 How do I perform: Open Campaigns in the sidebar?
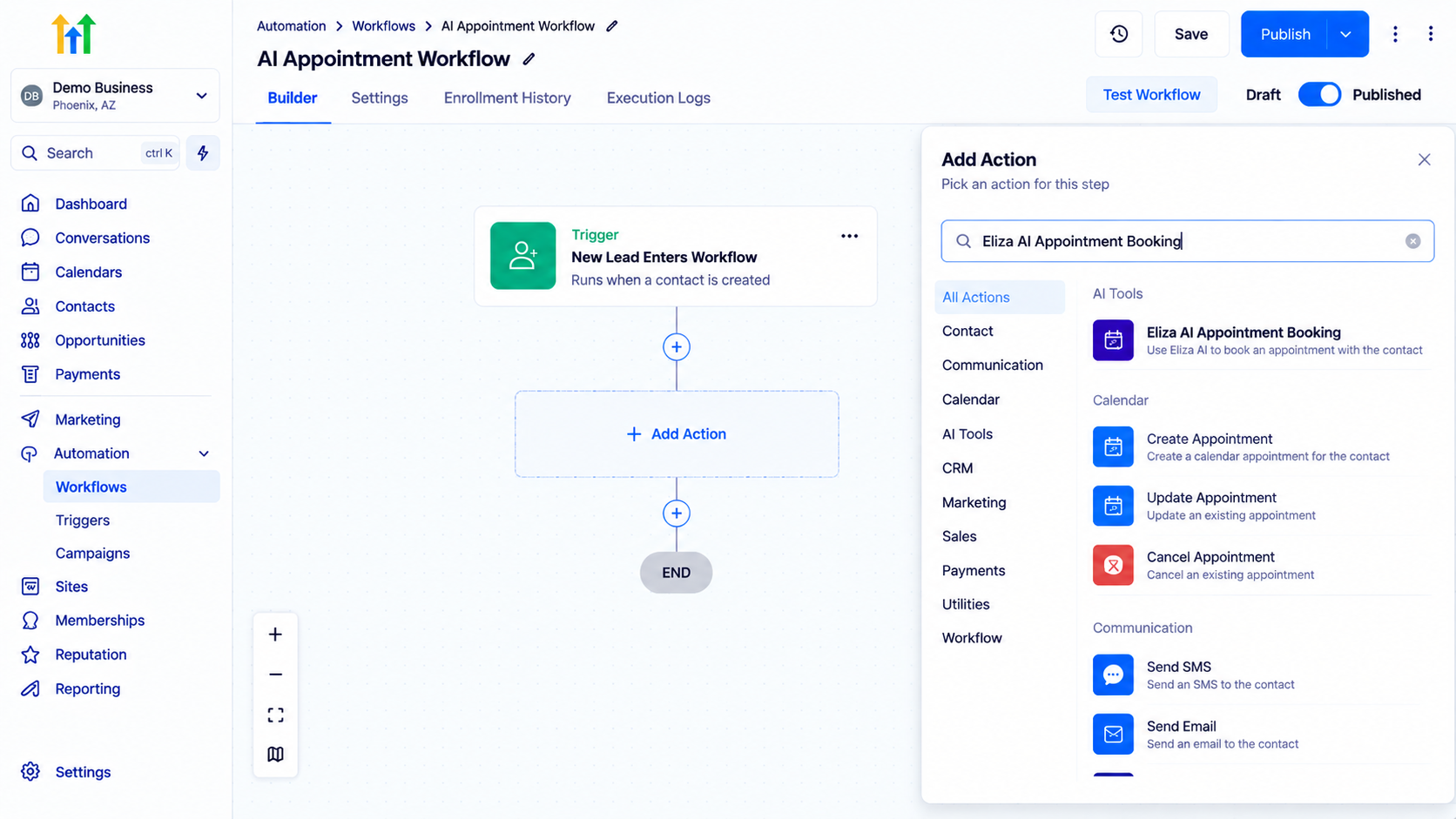coord(92,554)
